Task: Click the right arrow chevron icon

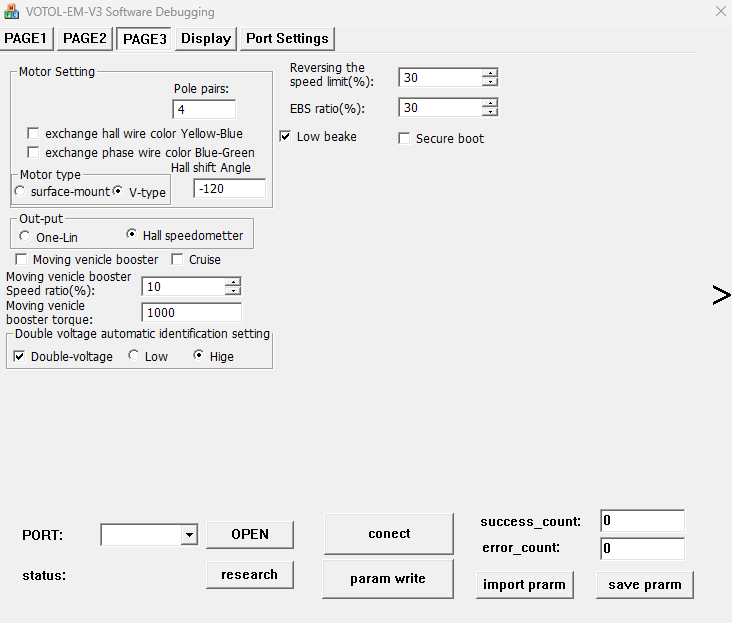Action: click(x=720, y=295)
